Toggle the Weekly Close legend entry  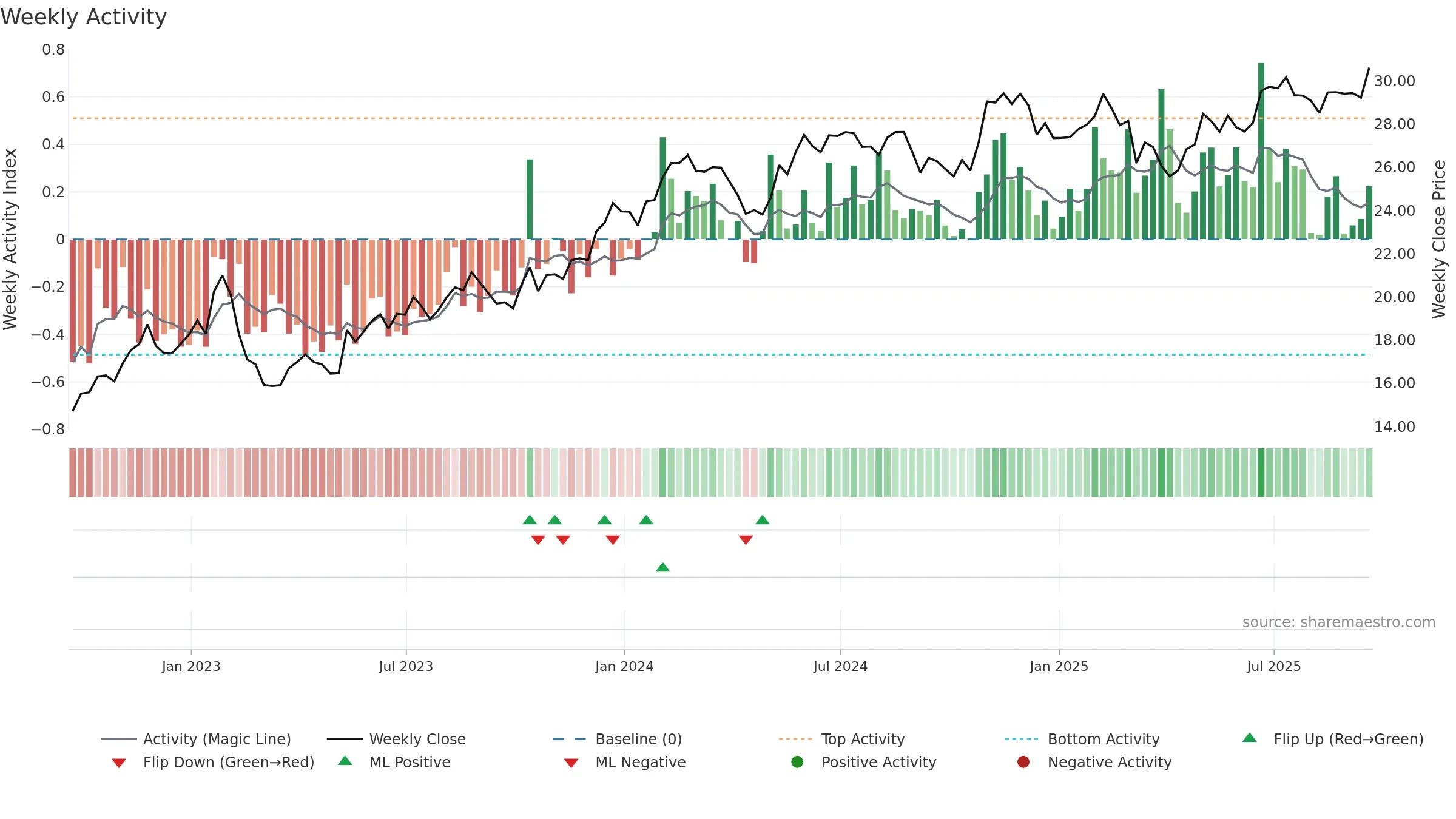point(396,739)
